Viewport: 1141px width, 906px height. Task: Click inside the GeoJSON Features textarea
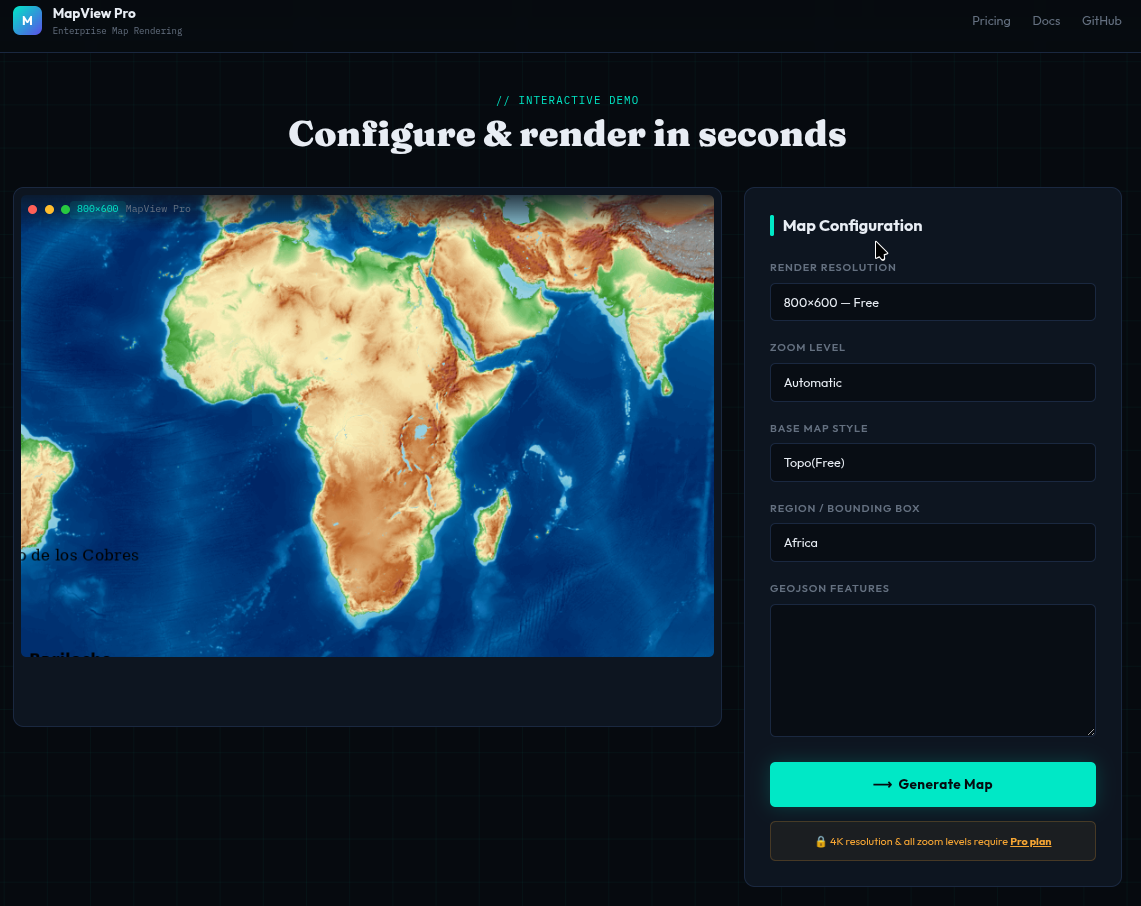932,670
